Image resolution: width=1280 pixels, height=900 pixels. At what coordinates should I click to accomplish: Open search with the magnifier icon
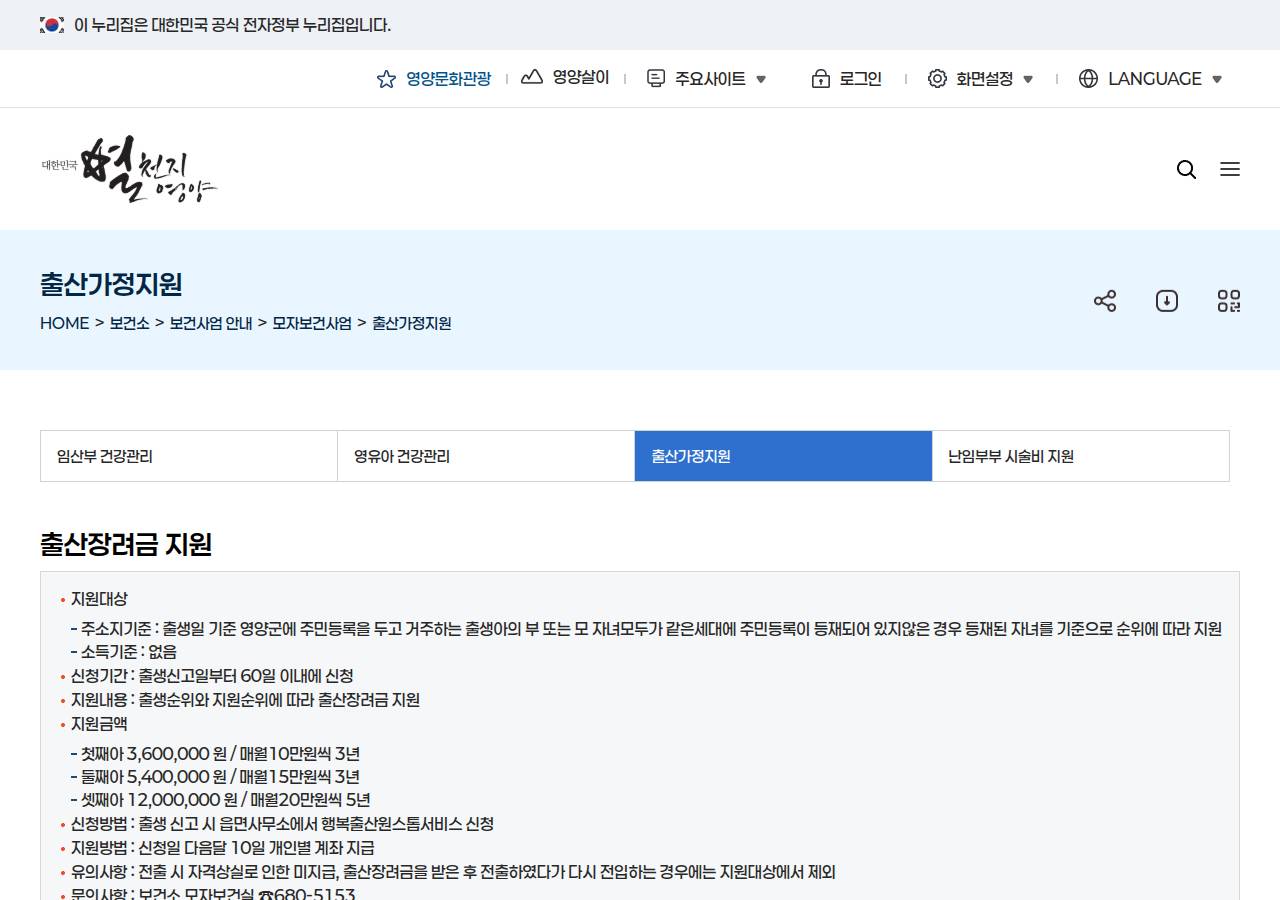click(1187, 170)
